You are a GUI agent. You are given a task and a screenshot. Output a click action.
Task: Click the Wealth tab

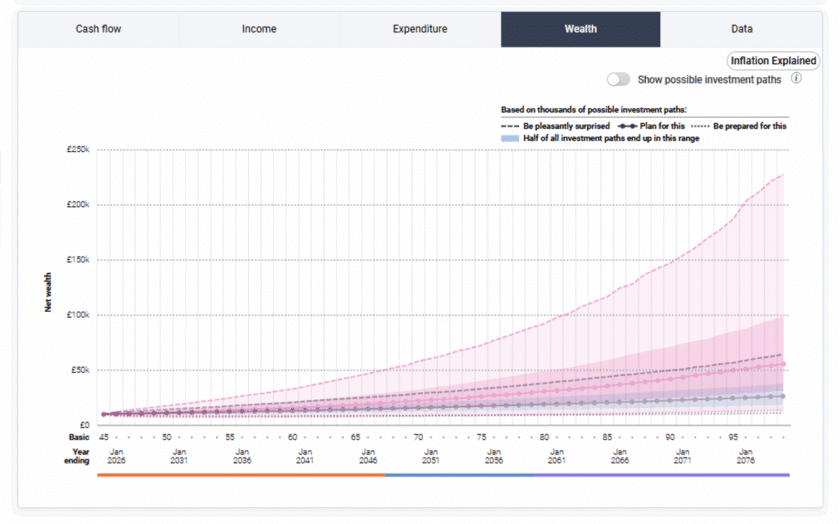point(580,29)
